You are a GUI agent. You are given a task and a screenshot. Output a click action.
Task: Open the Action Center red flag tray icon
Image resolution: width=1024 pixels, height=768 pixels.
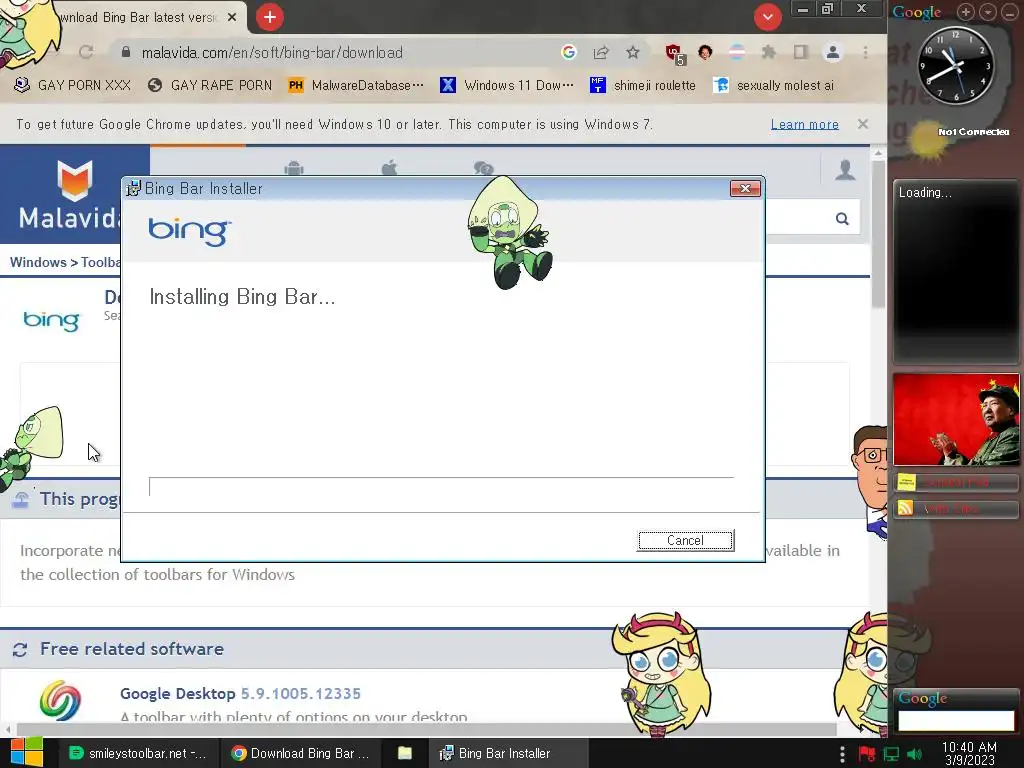coord(867,754)
